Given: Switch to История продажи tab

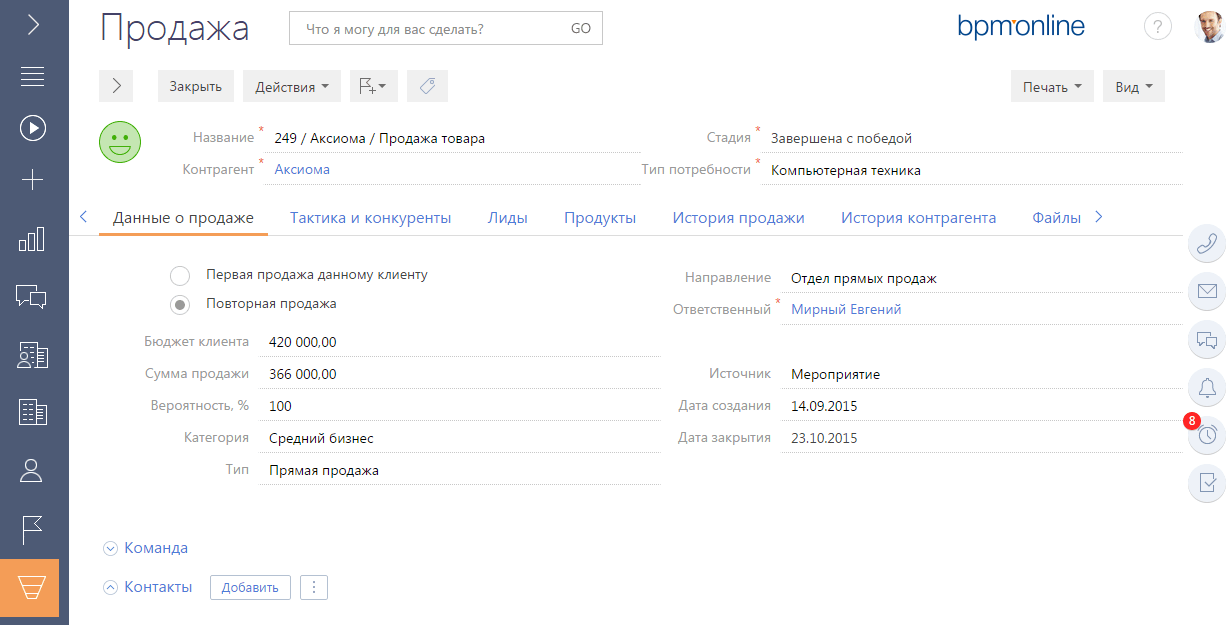Looking at the screenshot, I should [x=738, y=218].
